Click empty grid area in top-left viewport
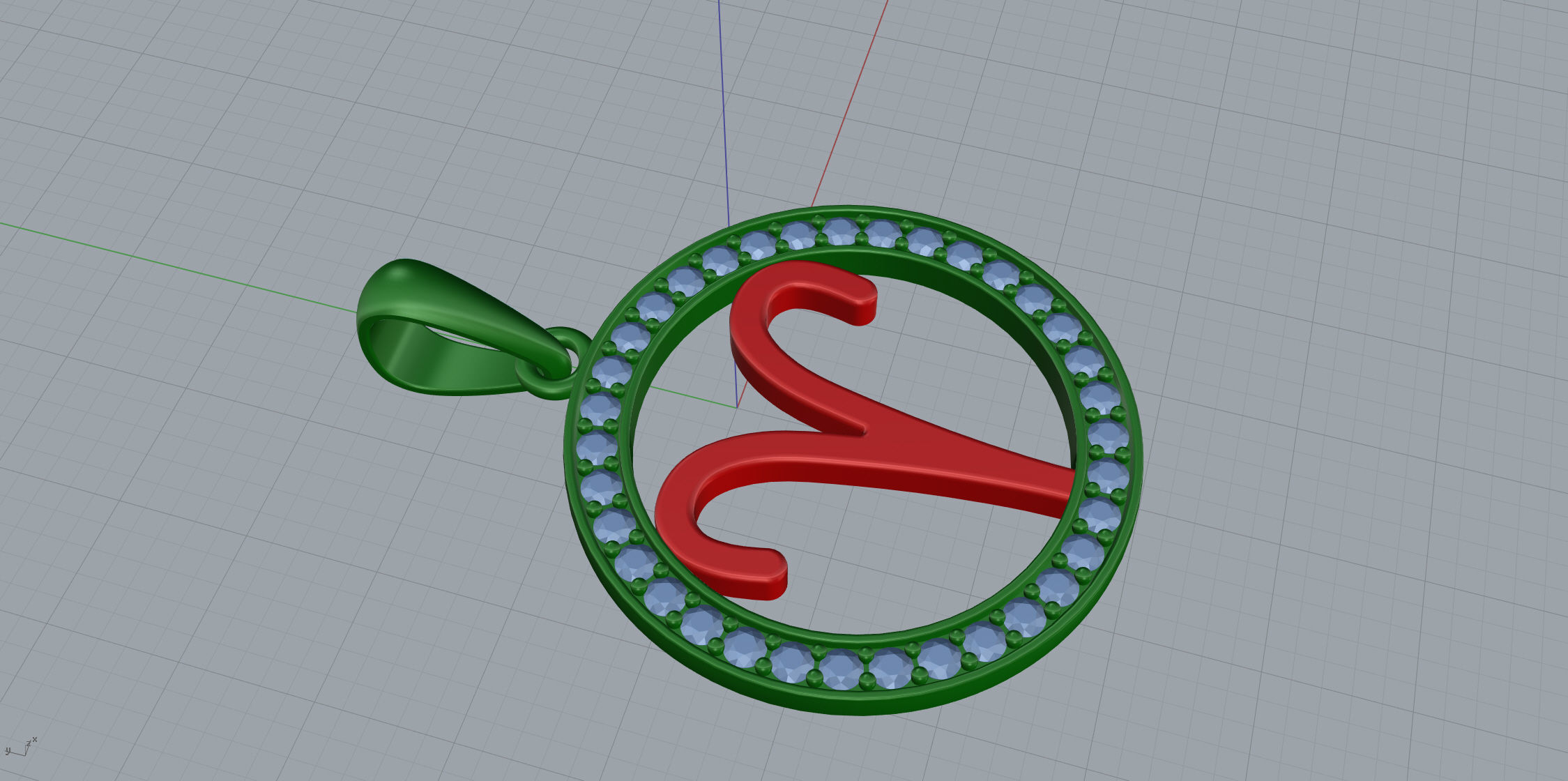 (x=209, y=105)
